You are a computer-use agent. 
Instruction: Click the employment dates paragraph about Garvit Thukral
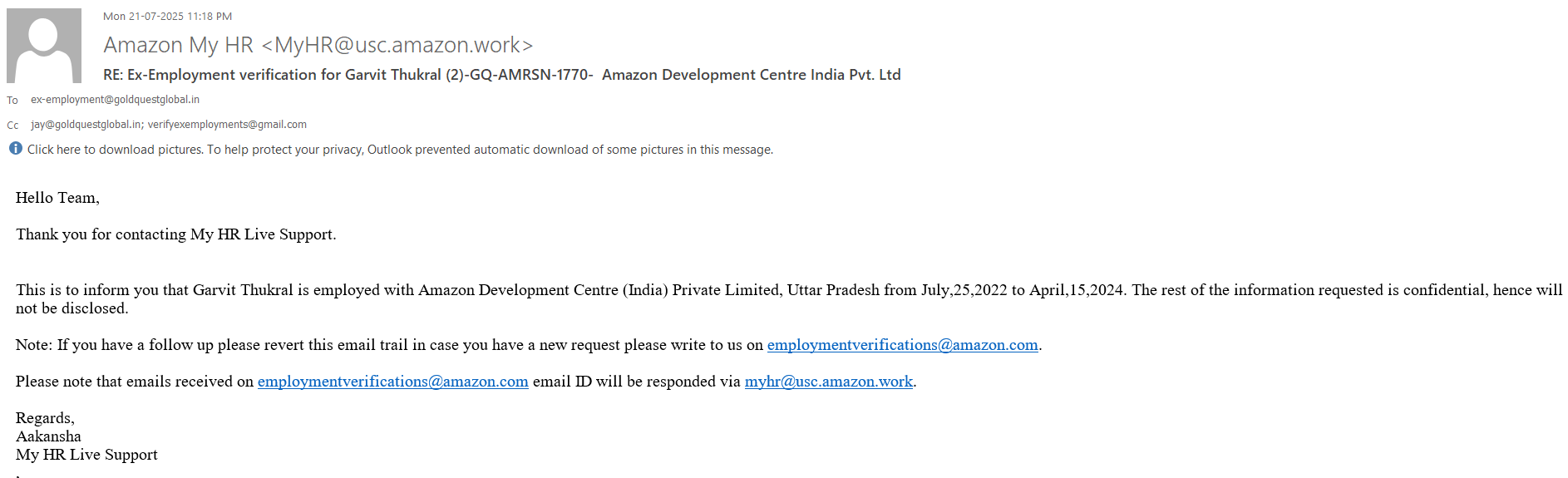[582, 290]
